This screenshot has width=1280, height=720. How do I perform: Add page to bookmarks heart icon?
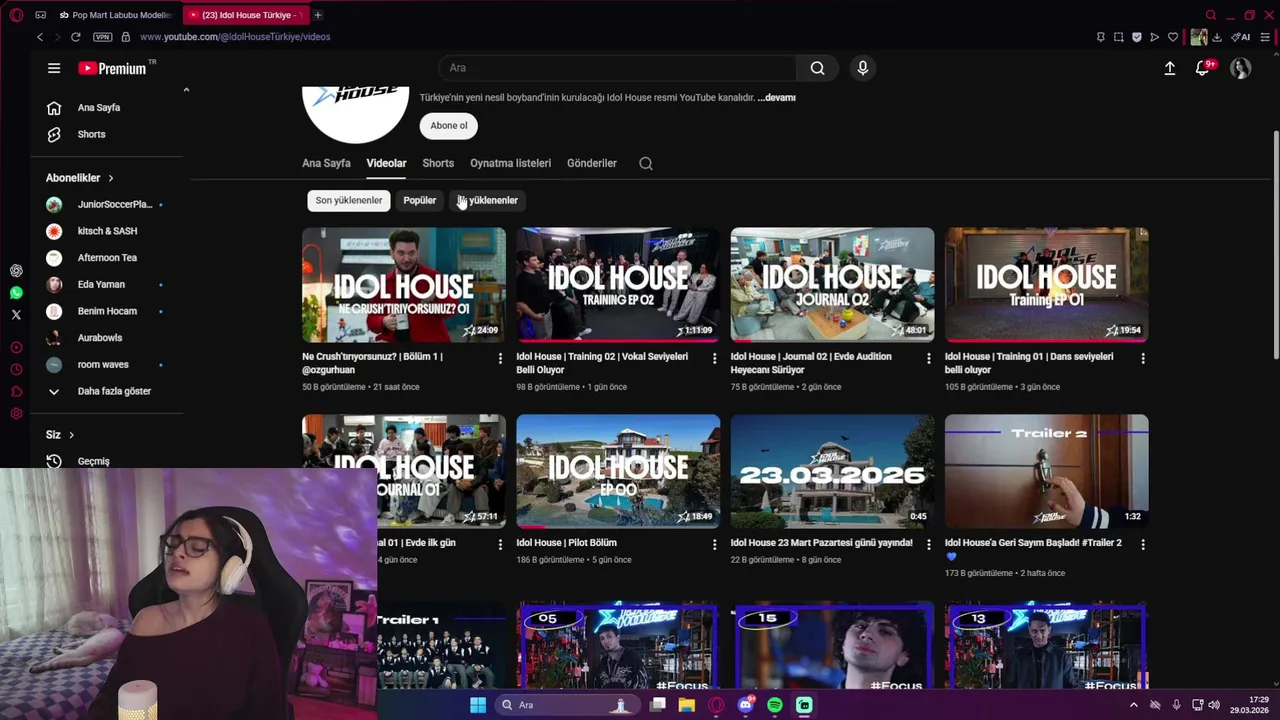(x=1173, y=37)
